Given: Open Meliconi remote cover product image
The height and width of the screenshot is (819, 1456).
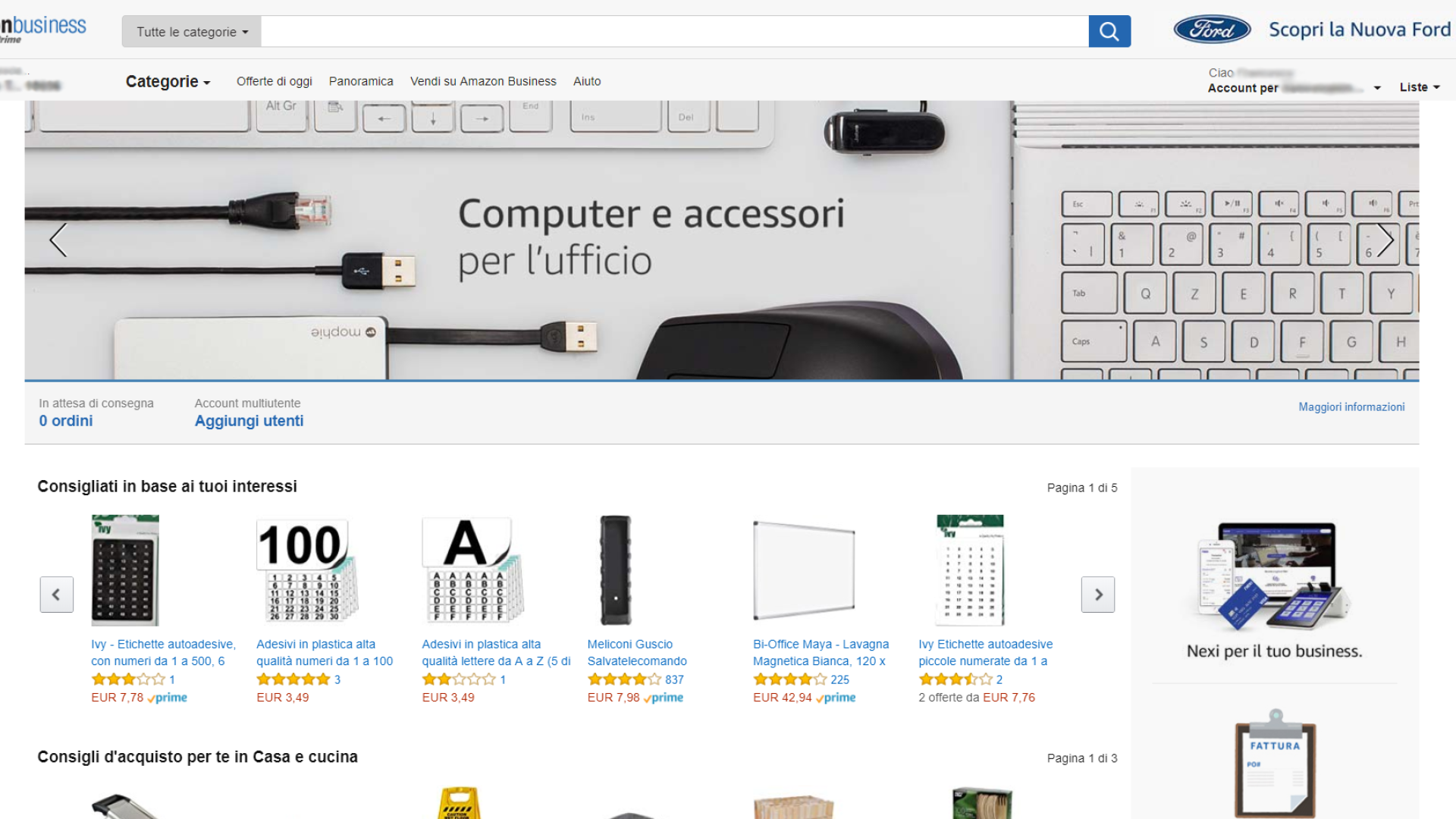Looking at the screenshot, I should click(x=615, y=570).
